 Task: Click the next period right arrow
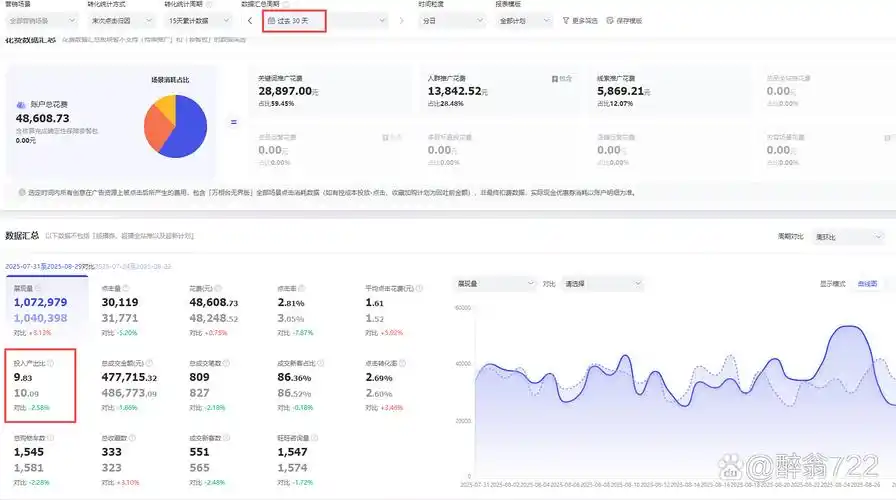(x=402, y=20)
